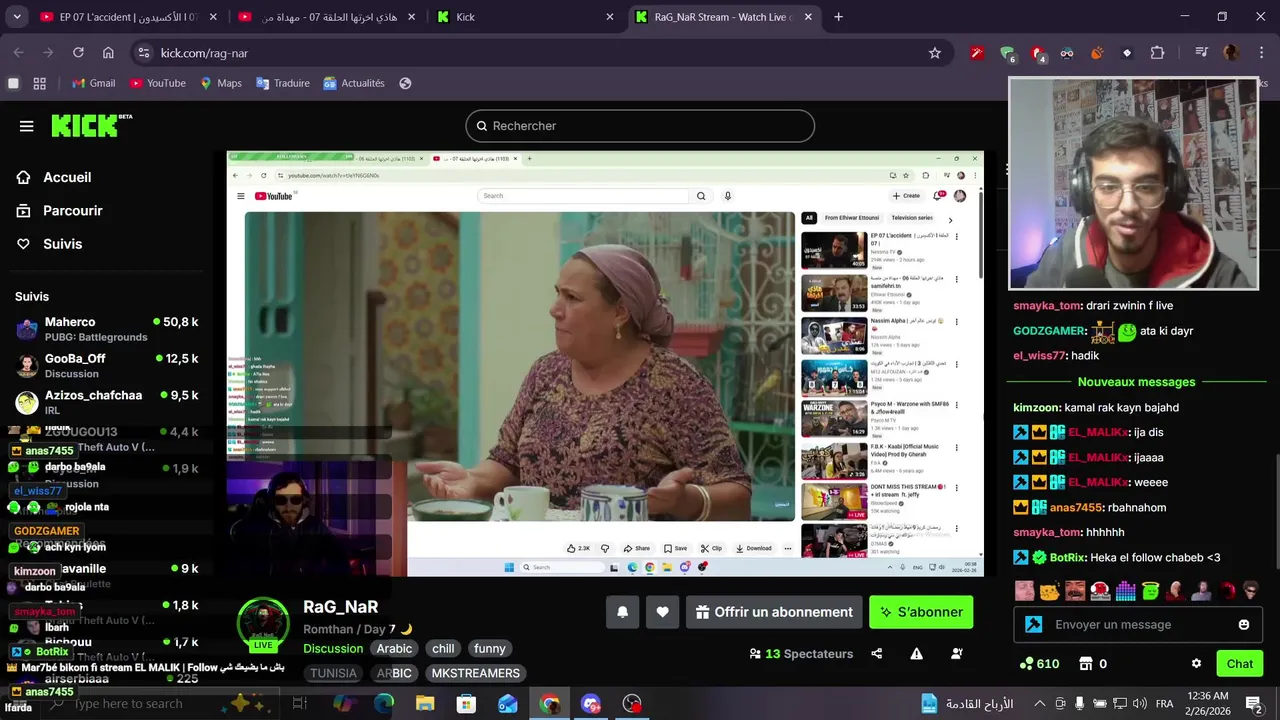Image resolution: width=1280 pixels, height=720 pixels.
Task: Go to browser home page
Action: [x=108, y=53]
